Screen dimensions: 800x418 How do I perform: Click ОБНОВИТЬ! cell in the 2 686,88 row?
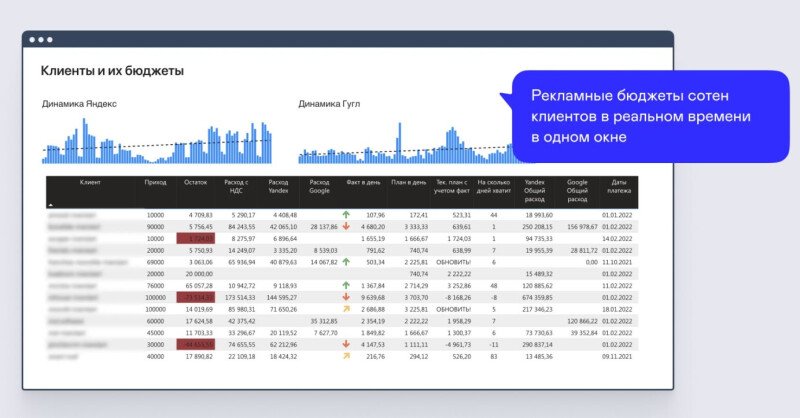point(452,310)
